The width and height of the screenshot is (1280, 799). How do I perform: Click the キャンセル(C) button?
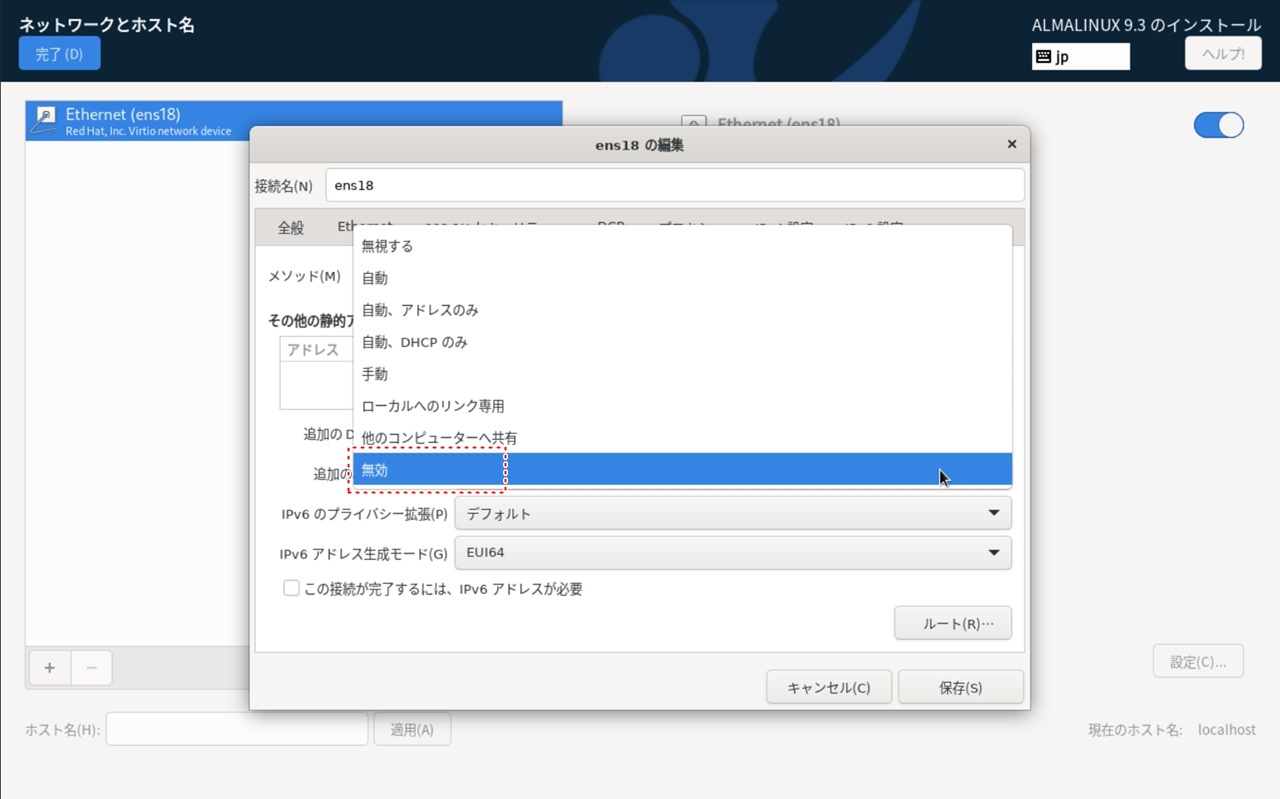point(828,688)
